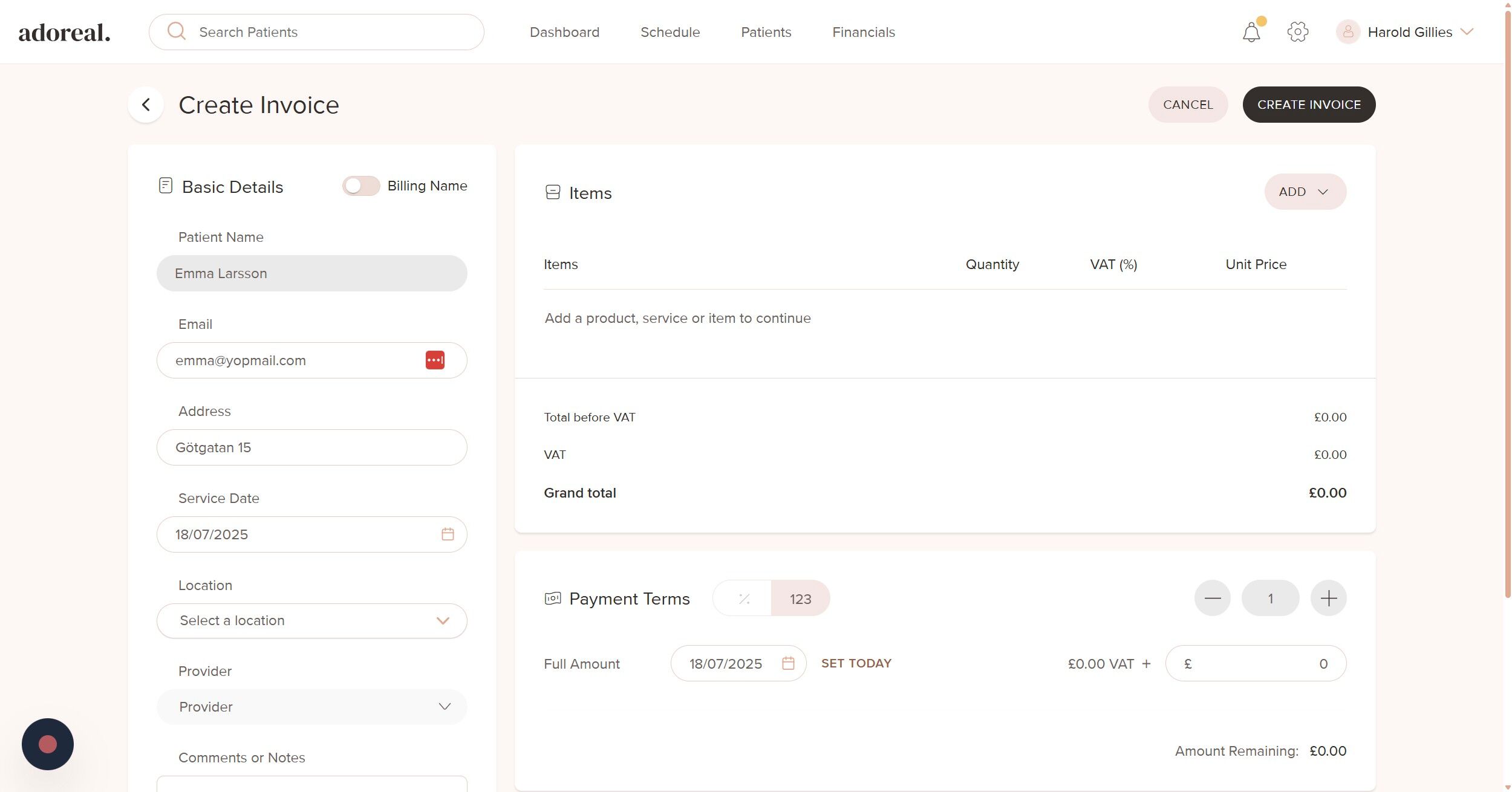This screenshot has height=792, width=1512.
Task: Click the SET TODAY link
Action: 856,663
